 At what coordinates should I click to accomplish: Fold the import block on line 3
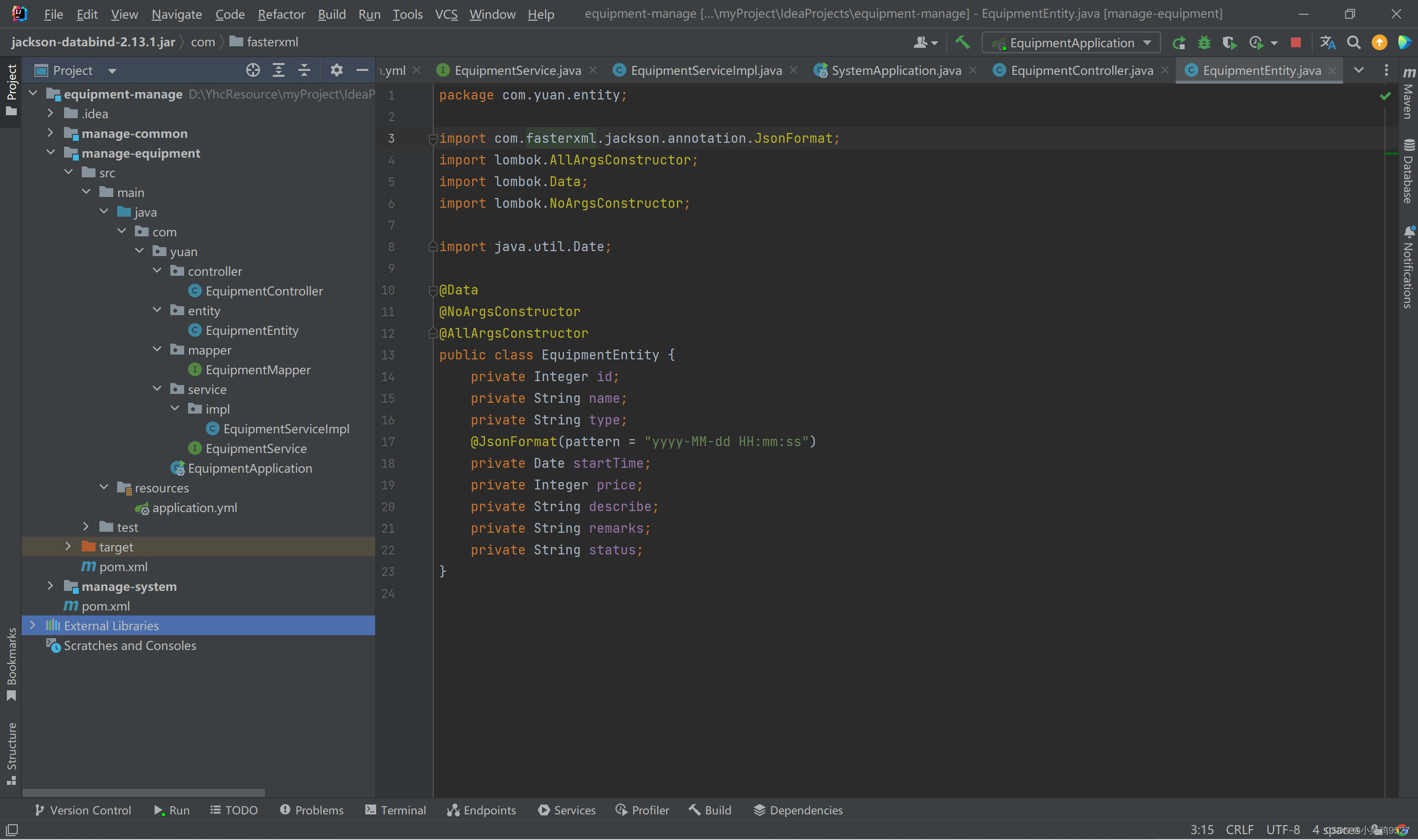433,139
